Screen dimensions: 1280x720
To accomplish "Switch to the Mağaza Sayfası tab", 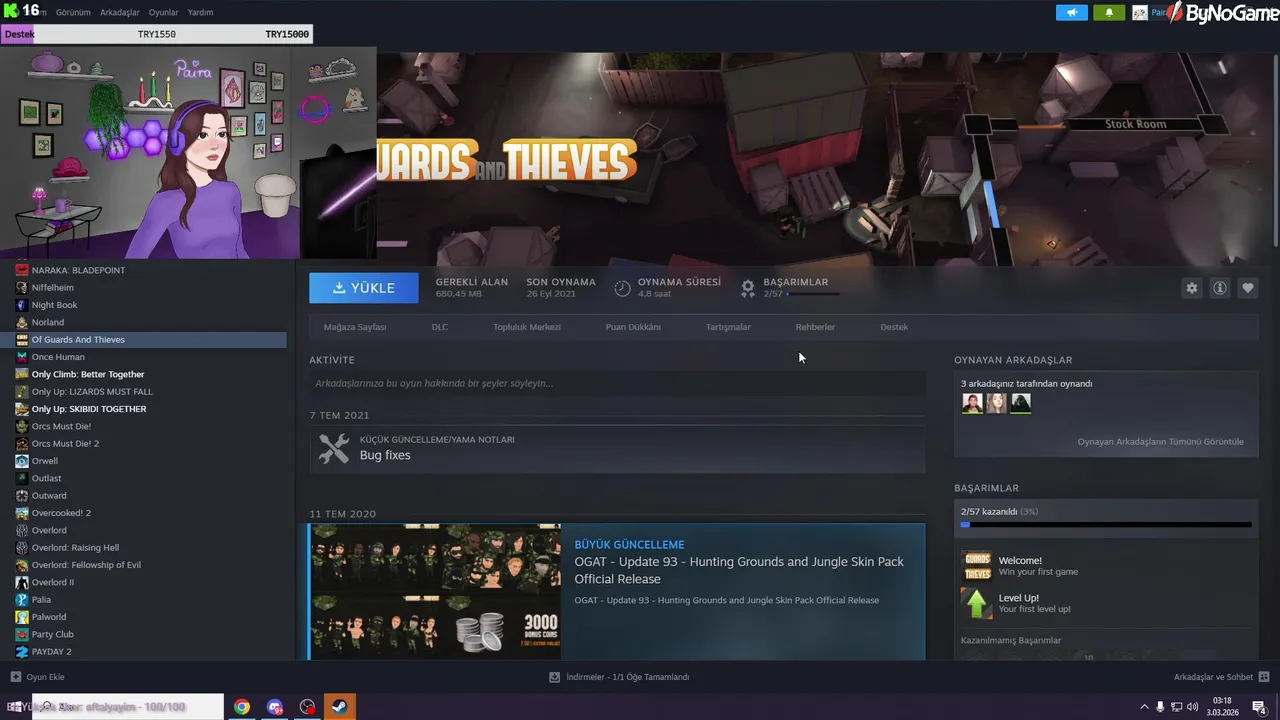I will 355,327.
